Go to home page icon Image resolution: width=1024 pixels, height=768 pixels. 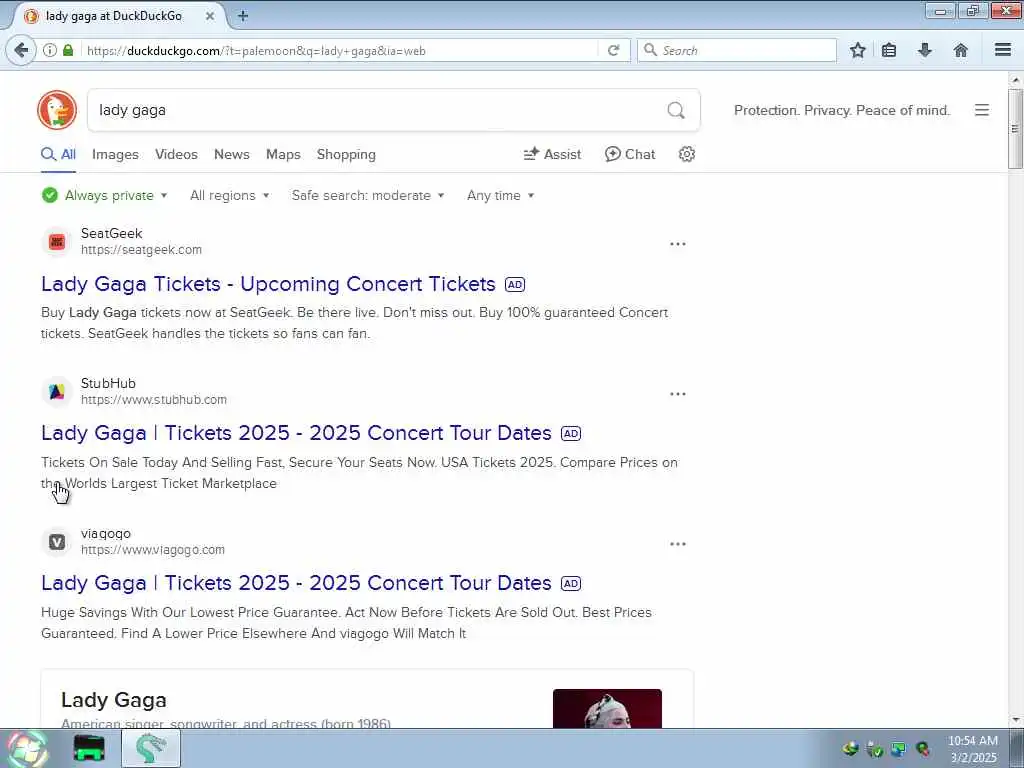click(x=961, y=50)
